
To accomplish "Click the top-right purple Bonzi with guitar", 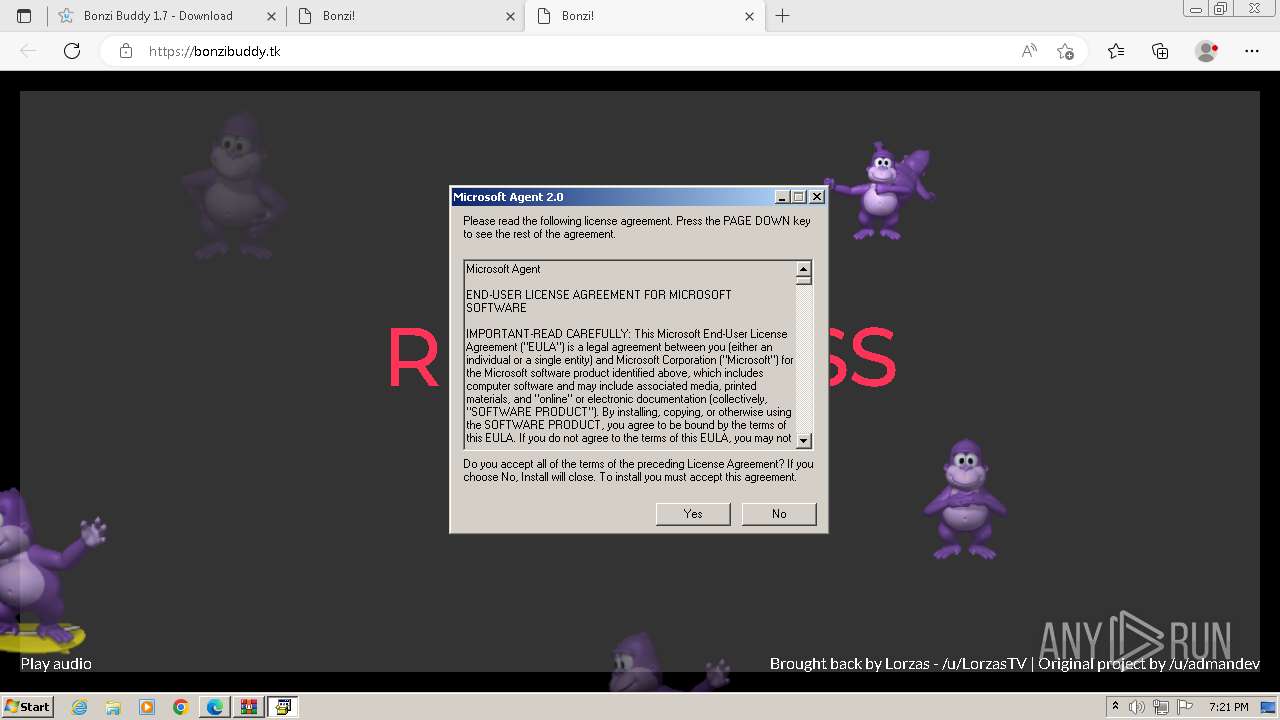I will click(x=881, y=191).
